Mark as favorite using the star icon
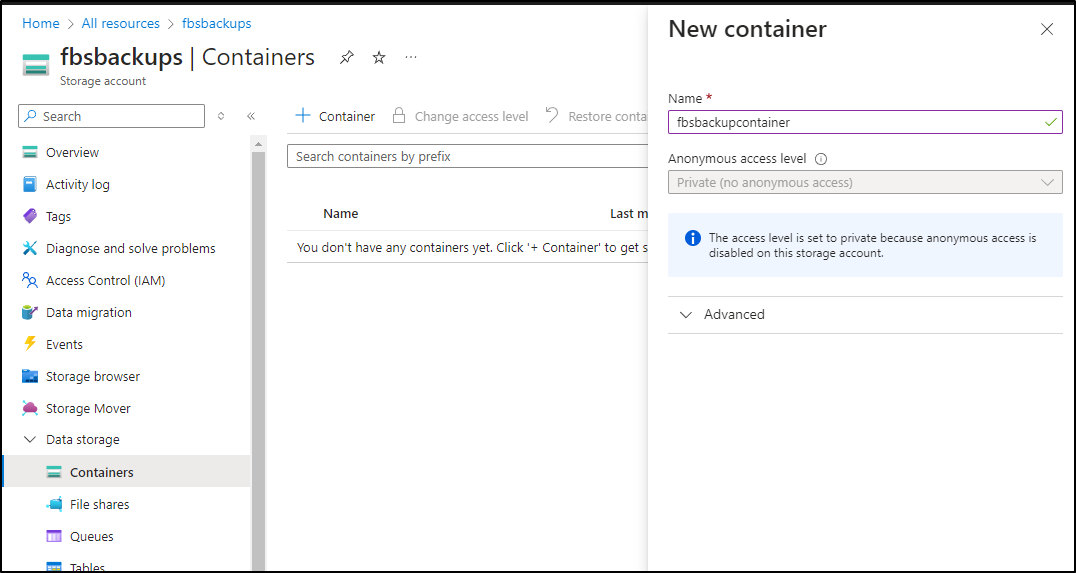 [x=379, y=58]
